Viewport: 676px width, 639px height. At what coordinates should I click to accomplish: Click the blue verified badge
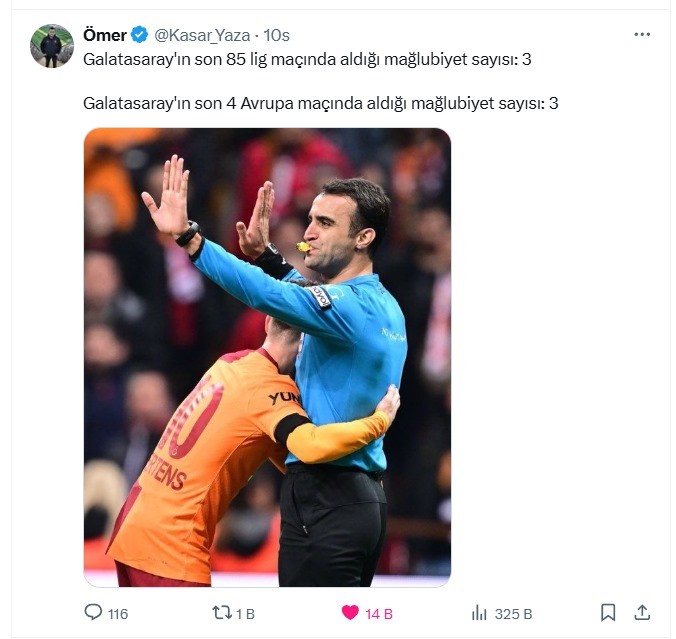tap(139, 35)
